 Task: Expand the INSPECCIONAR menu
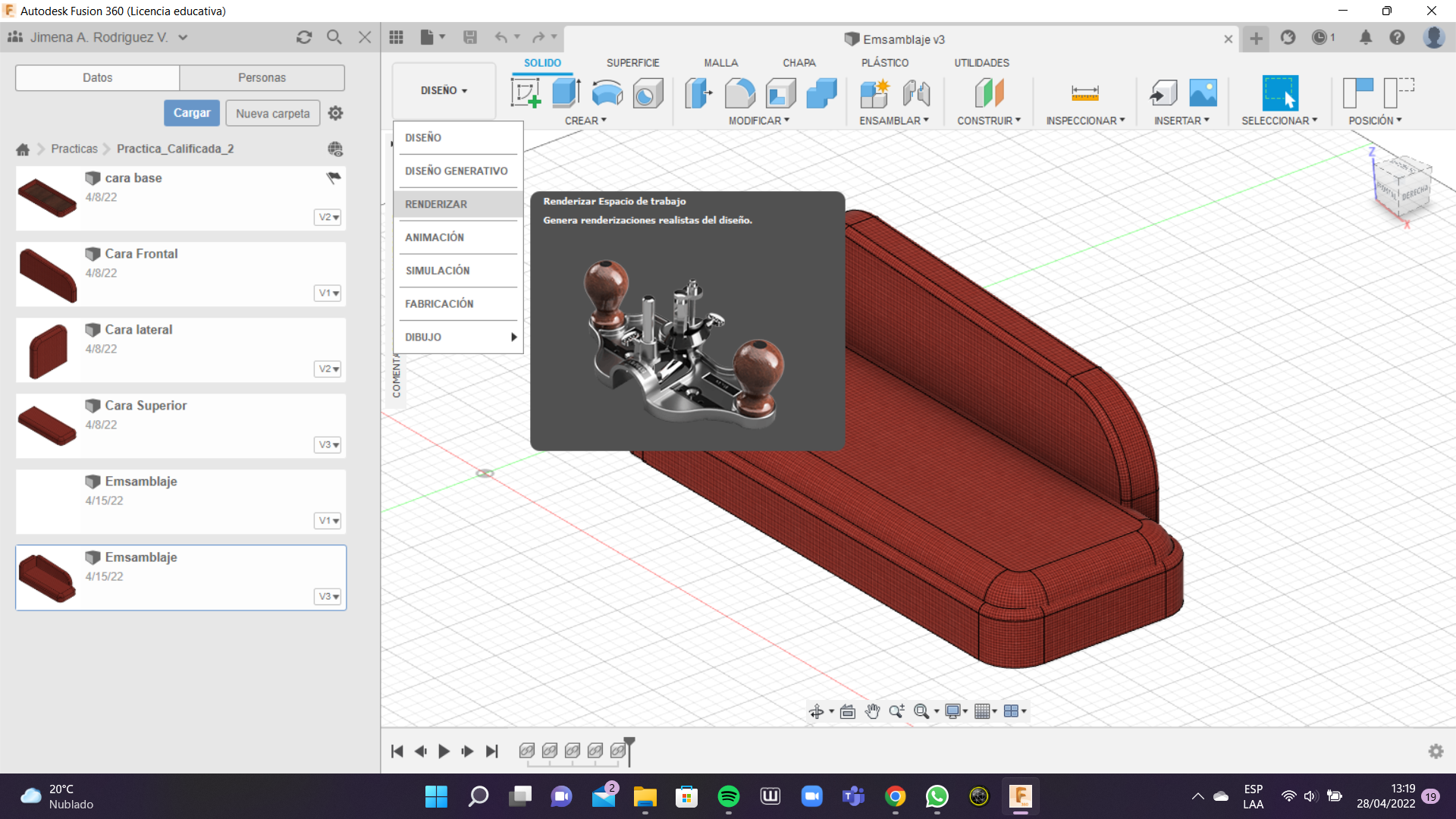pos(1086,121)
